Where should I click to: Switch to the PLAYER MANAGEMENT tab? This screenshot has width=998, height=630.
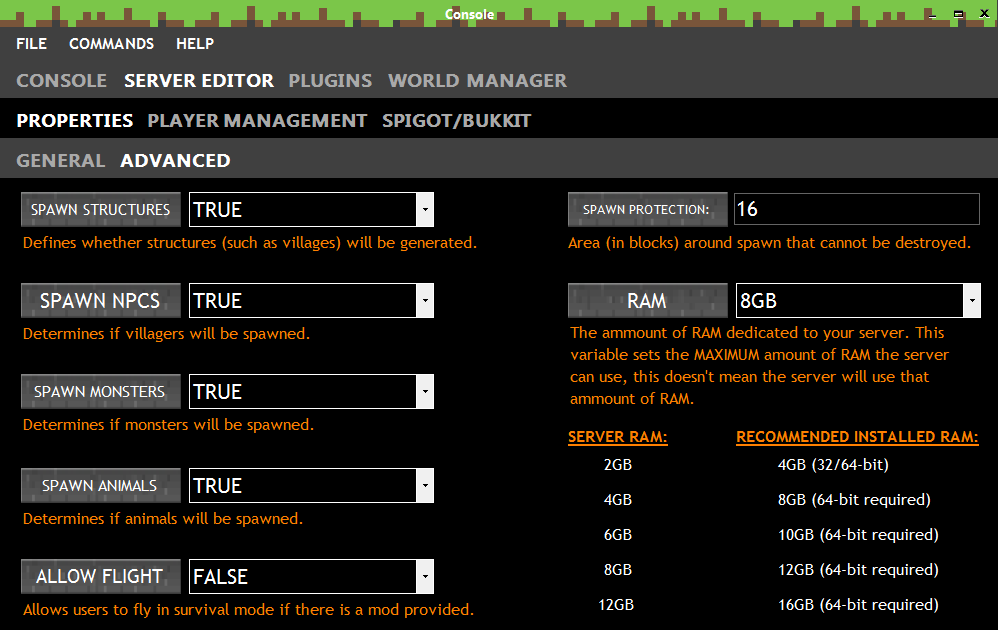pos(256,119)
